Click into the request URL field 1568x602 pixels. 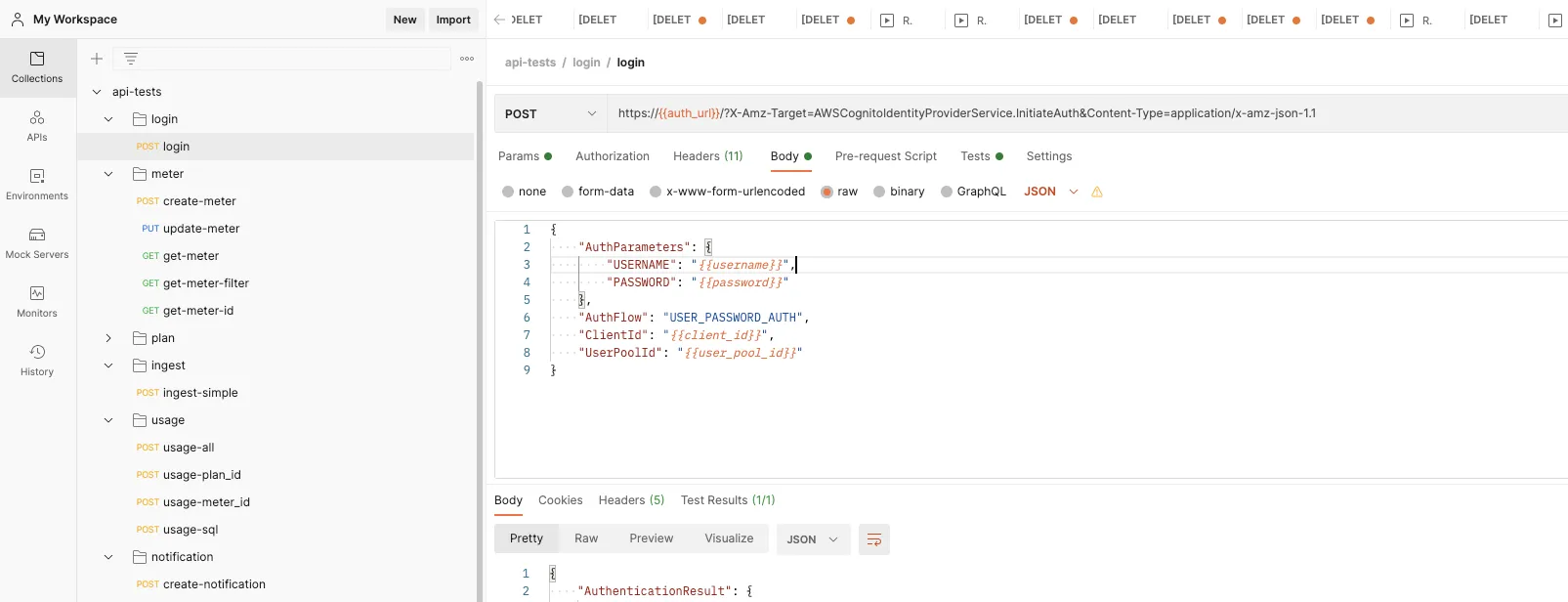tap(1087, 113)
